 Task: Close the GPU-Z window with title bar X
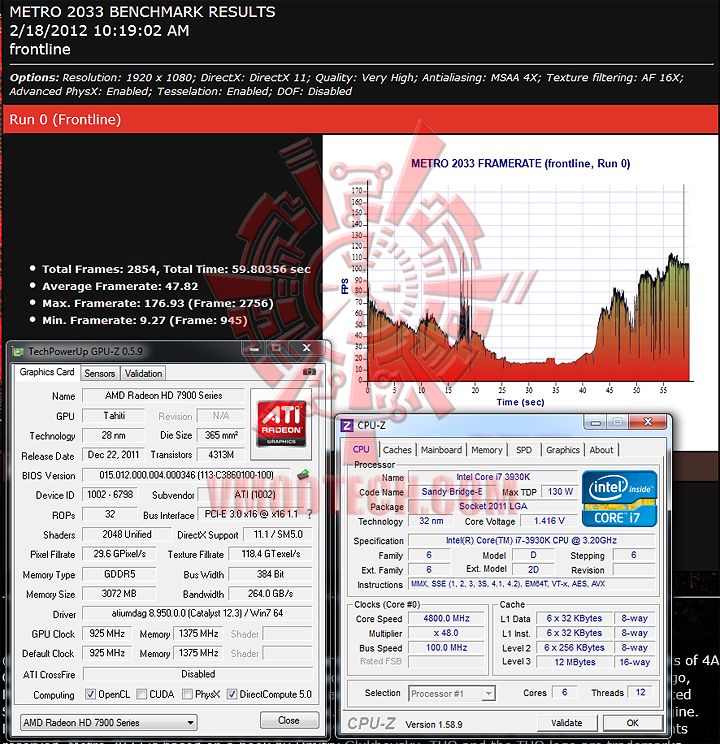307,348
